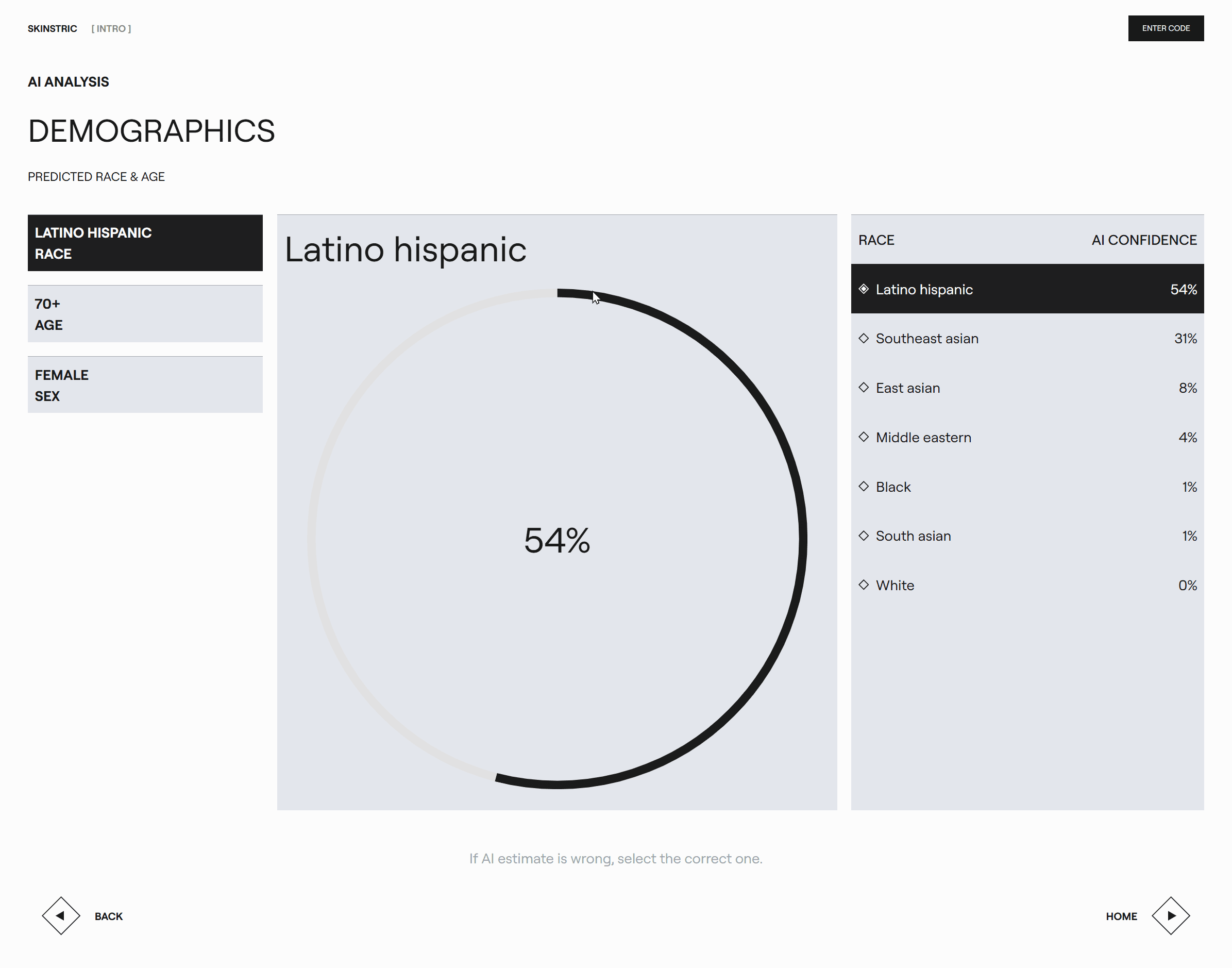Click the Back diamond arrow icon
Viewport: 1232px width, 968px height.
pyautogui.click(x=61, y=916)
